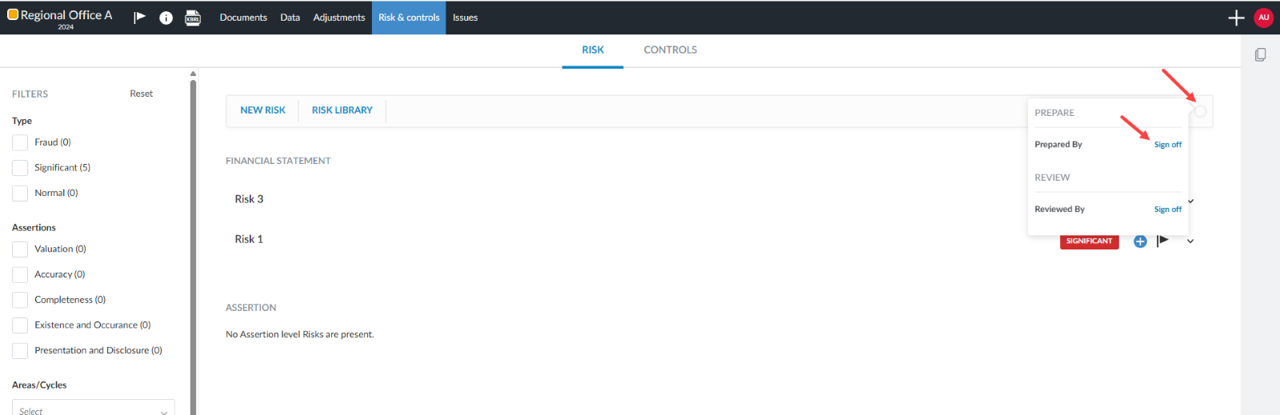Click Sign off next to Reviewed By
Screen dimensions: 1280x415
coord(1168,209)
